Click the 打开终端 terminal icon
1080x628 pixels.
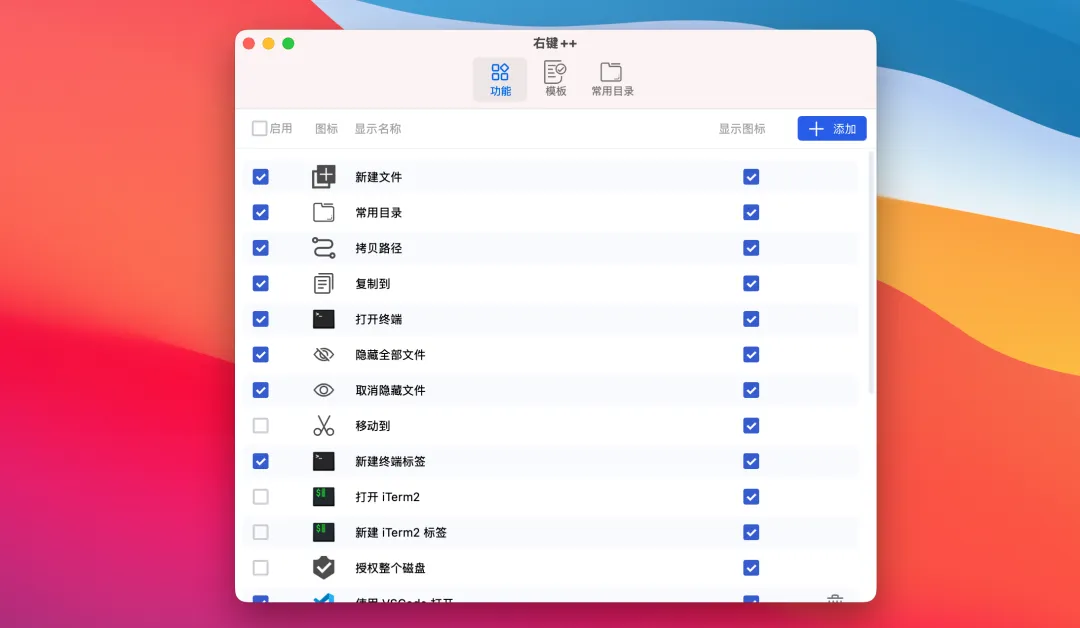[x=324, y=319]
